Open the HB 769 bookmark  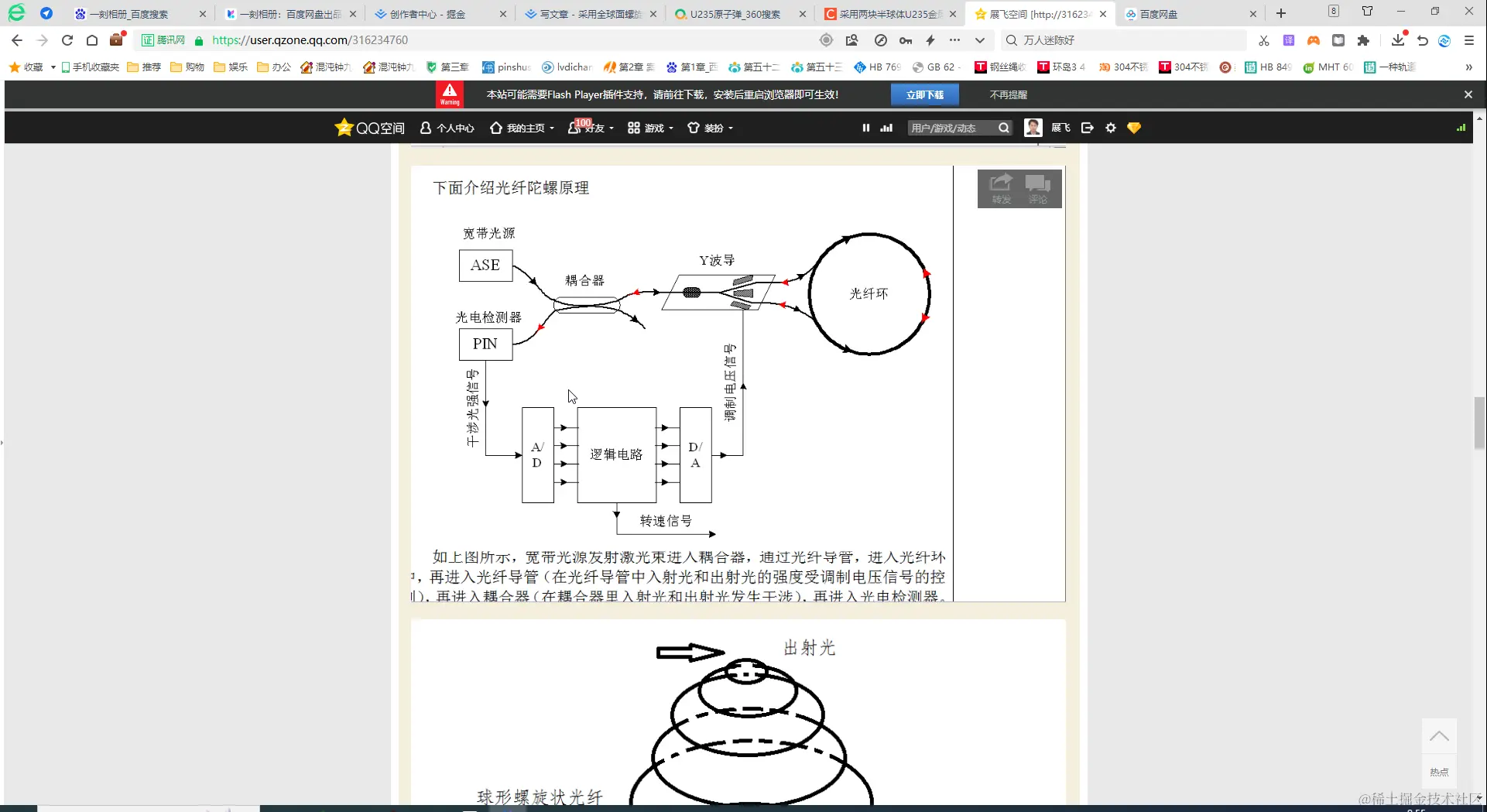877,67
